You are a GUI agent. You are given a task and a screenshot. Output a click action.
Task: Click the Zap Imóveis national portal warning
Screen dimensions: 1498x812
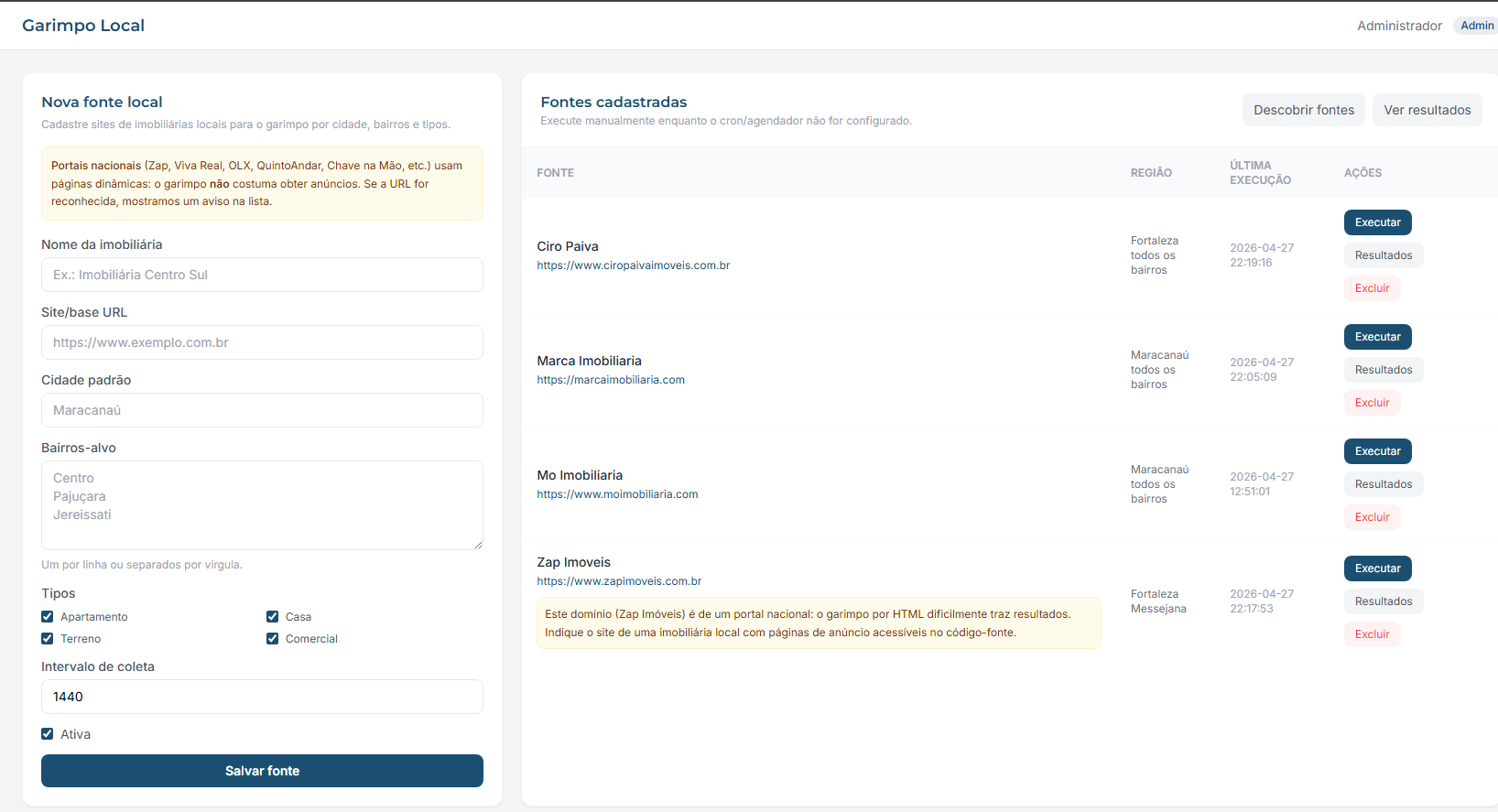(819, 623)
